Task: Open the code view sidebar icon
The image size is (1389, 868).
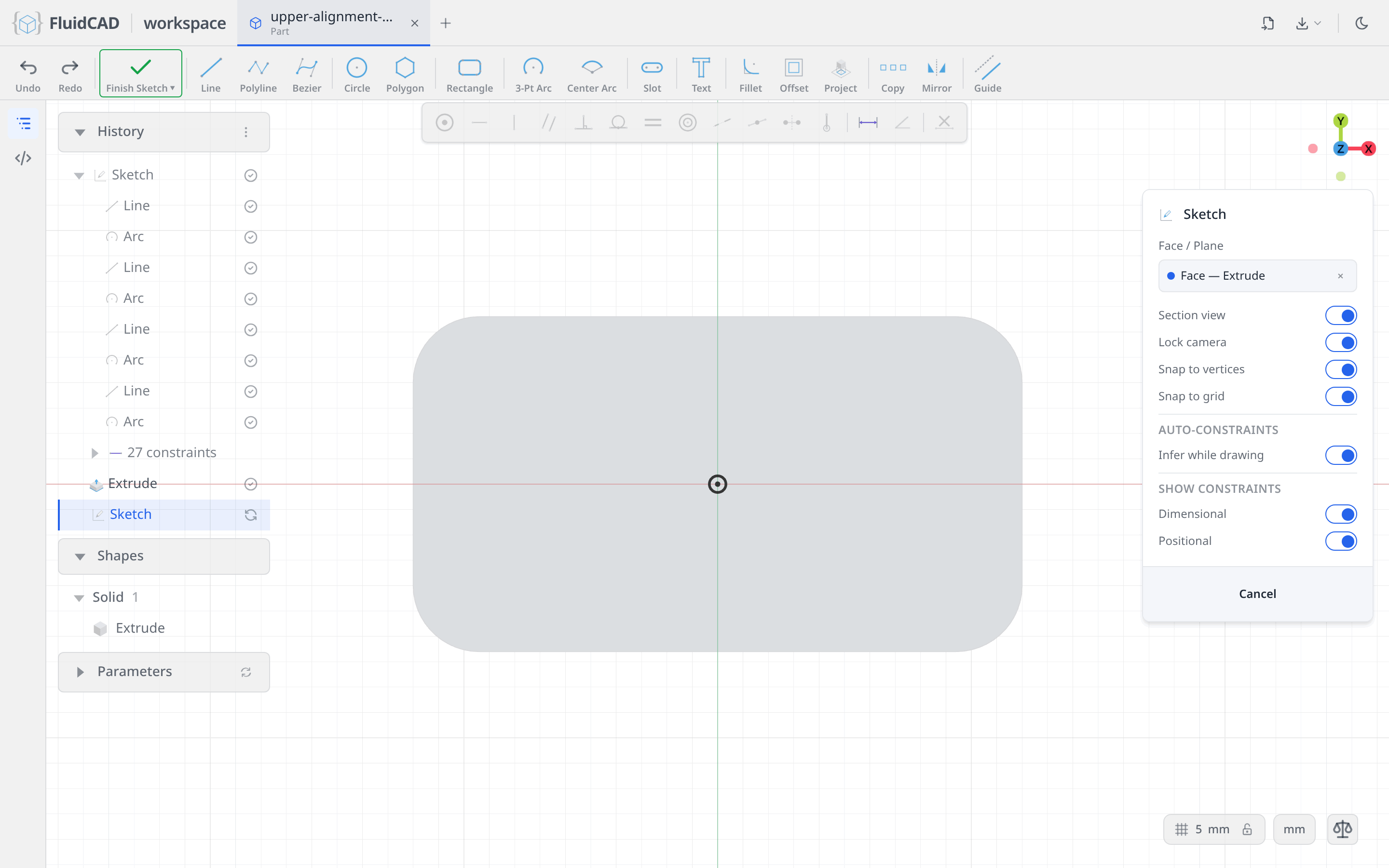Action: 24,159
